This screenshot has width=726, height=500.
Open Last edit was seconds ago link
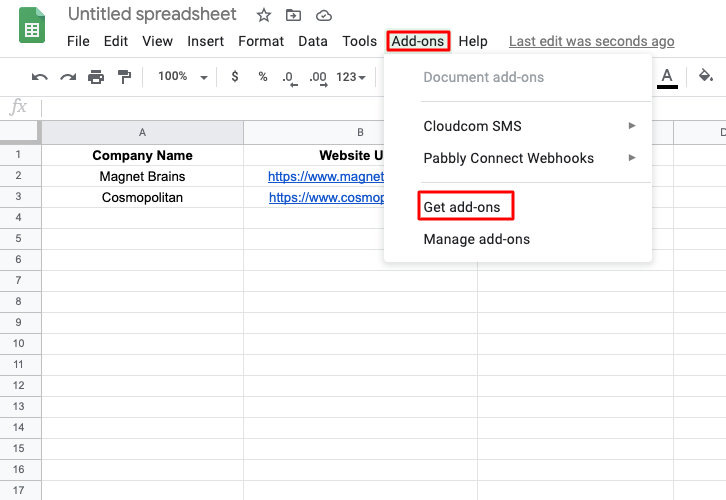pyautogui.click(x=592, y=41)
